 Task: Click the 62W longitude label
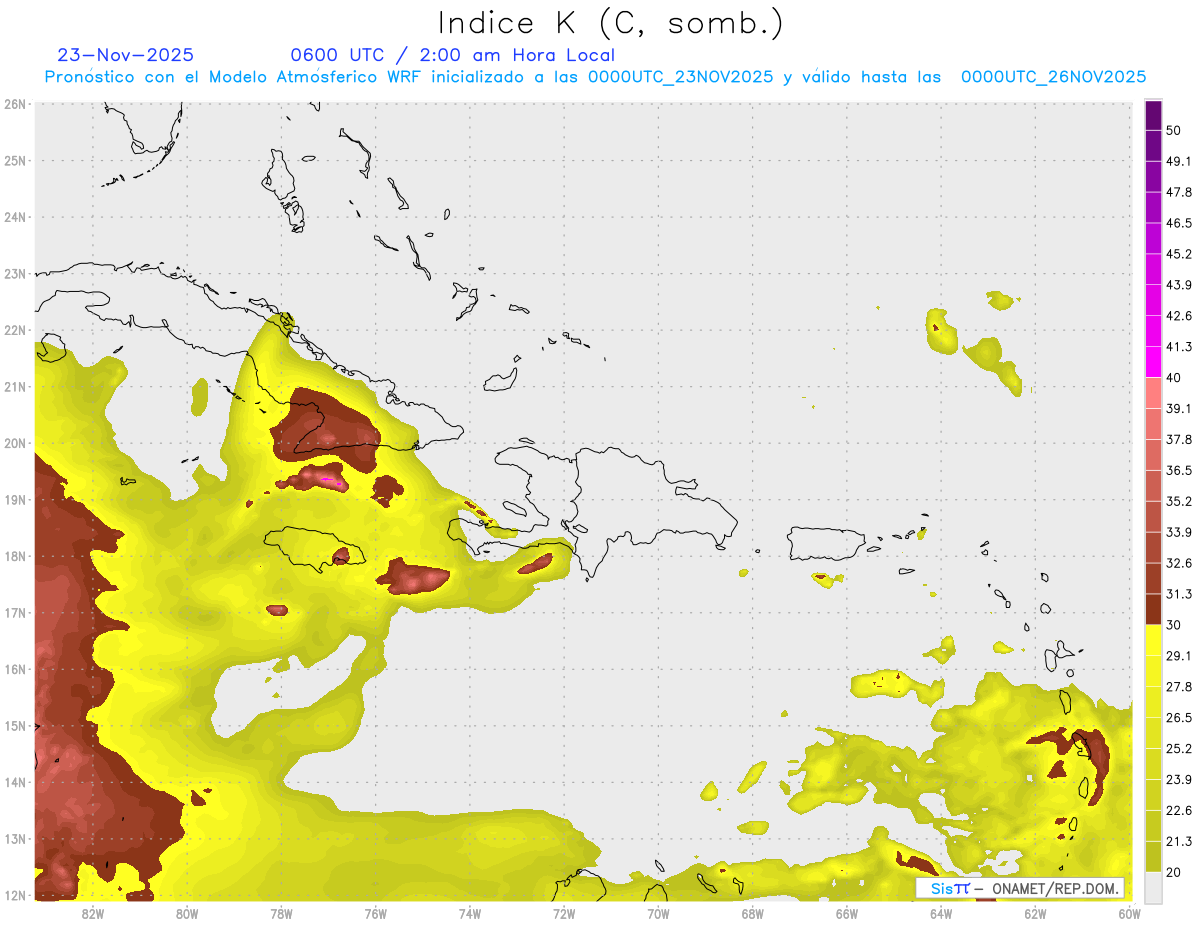[x=1036, y=913]
